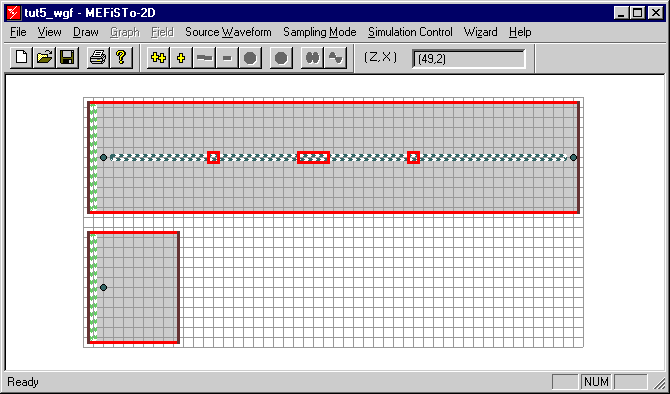Click the grayed single-dash toolbar icon
The width and height of the screenshot is (670, 394).
click(227, 58)
